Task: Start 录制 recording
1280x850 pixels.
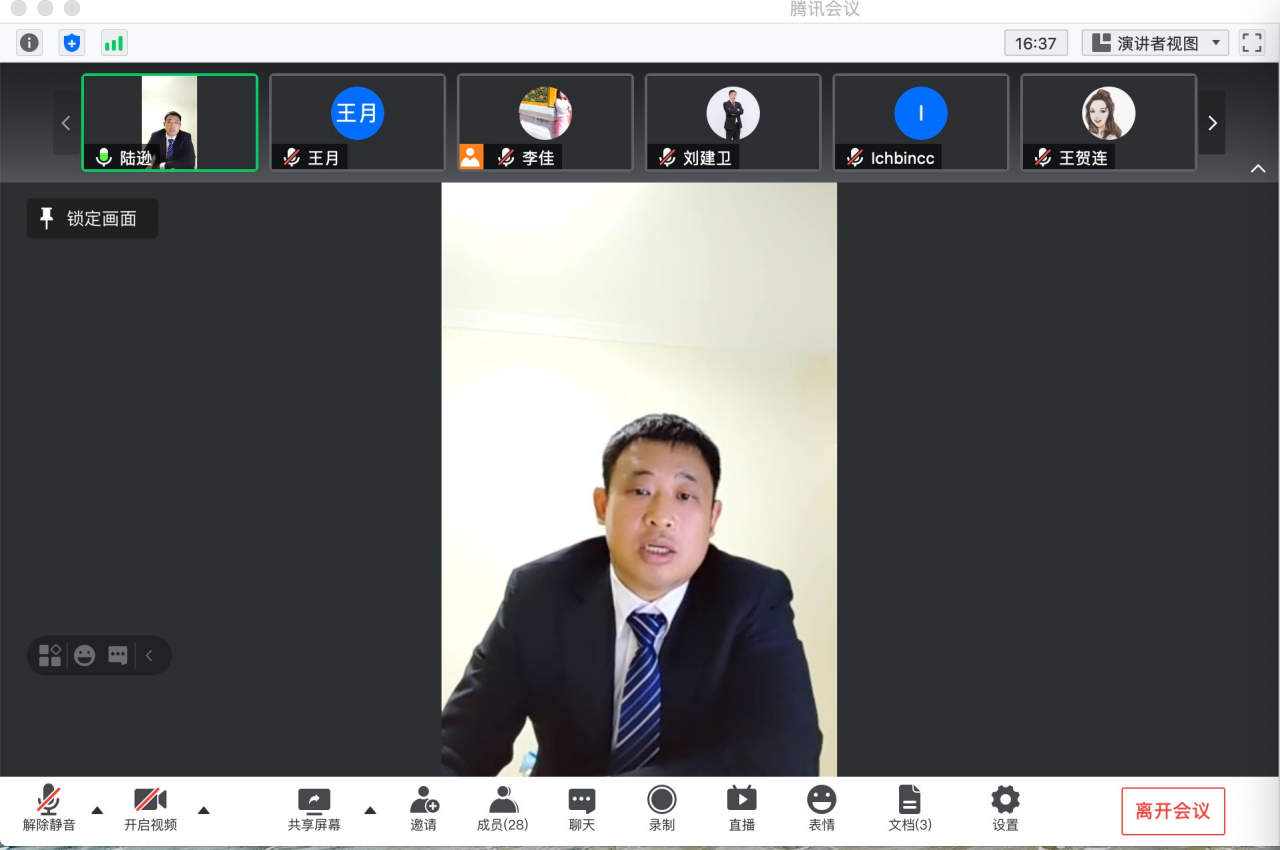Action: click(661, 808)
